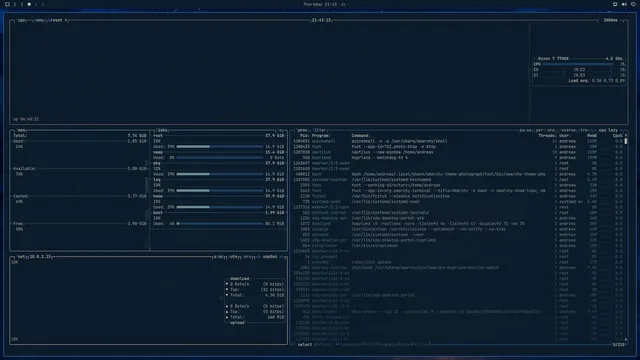Click the Cpu% column header
The image size is (640, 360).
(x=618, y=136)
